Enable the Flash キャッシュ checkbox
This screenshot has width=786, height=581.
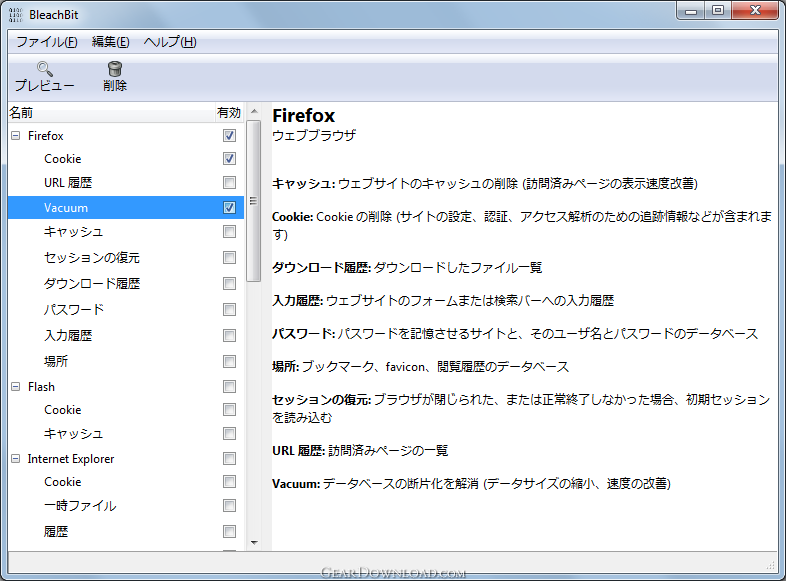(229, 434)
